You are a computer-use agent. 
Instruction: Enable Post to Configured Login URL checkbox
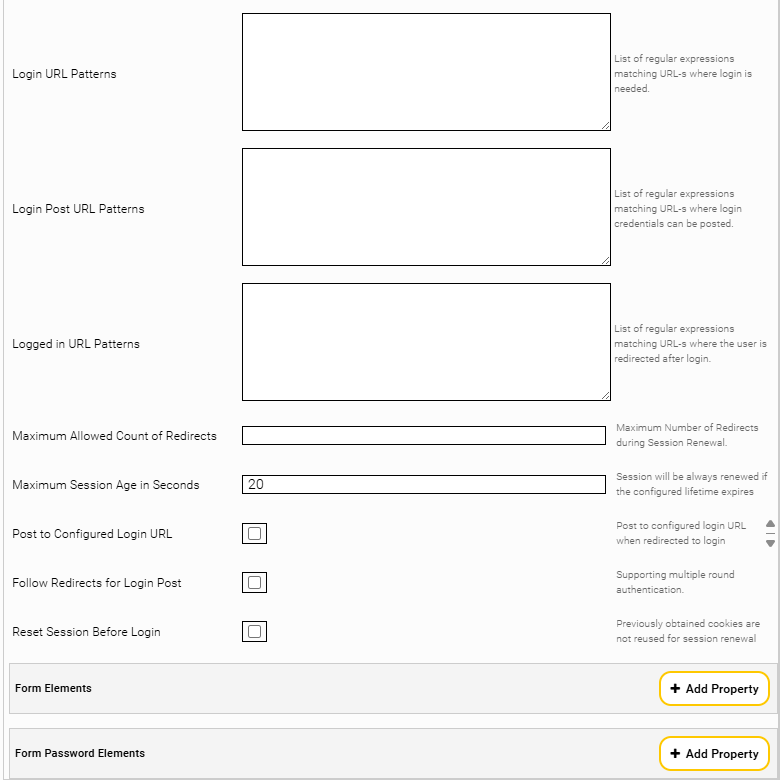click(x=254, y=533)
